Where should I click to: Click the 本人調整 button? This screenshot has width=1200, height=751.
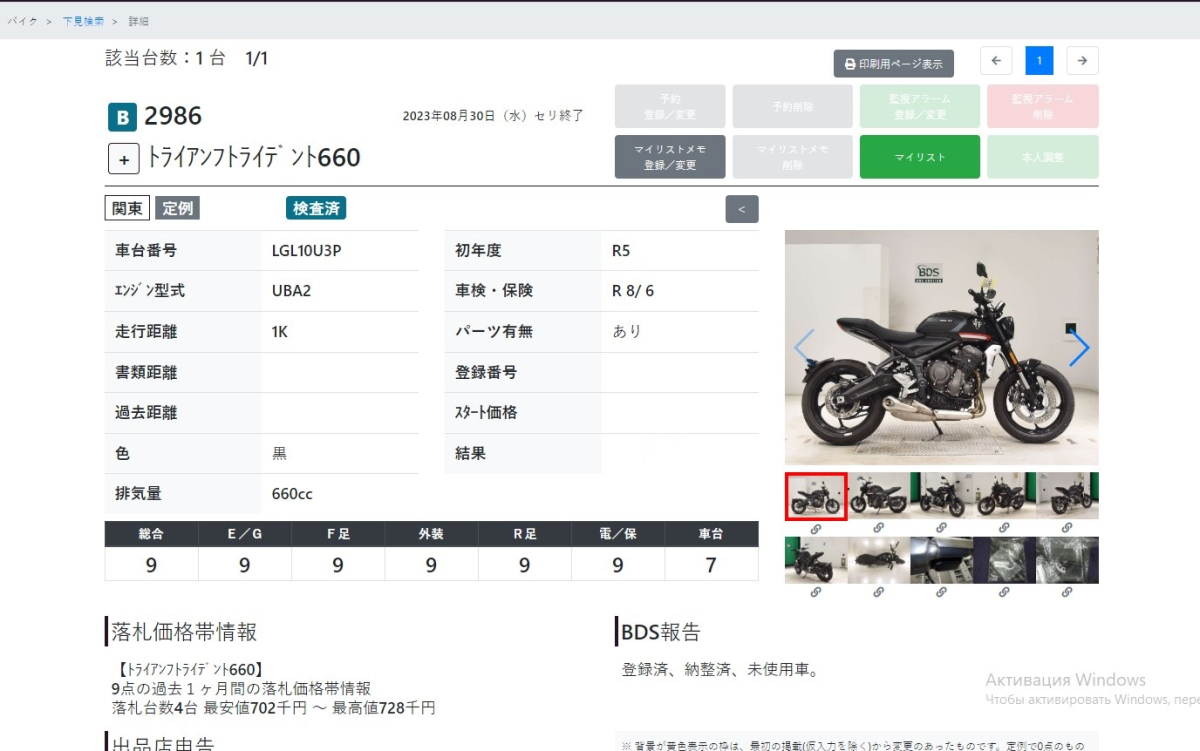coord(1042,157)
